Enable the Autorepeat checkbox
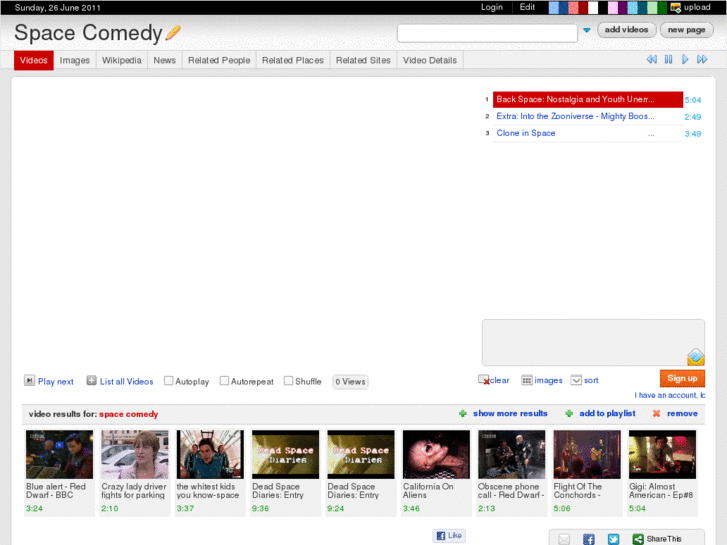This screenshot has height=545, width=727. pos(224,381)
